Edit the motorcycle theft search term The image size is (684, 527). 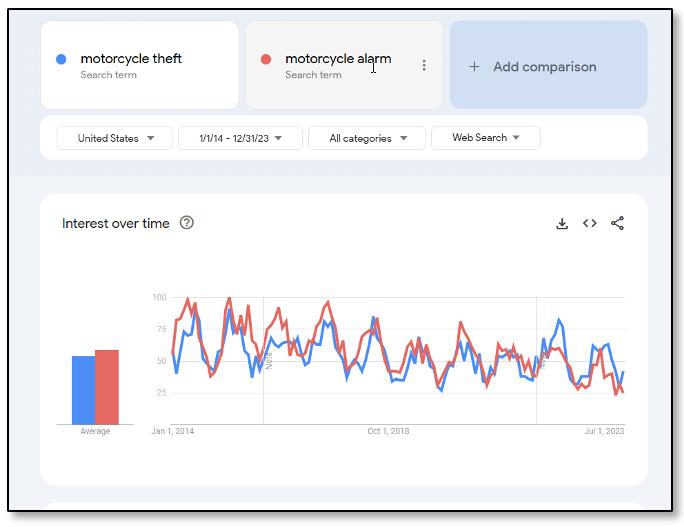[131, 59]
